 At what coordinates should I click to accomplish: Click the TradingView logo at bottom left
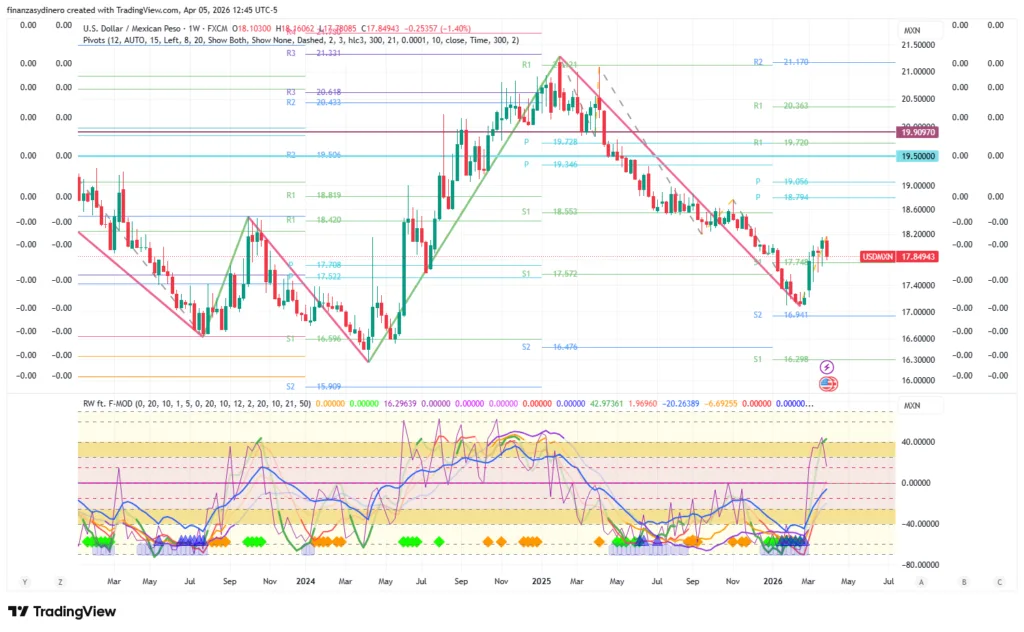click(x=62, y=611)
